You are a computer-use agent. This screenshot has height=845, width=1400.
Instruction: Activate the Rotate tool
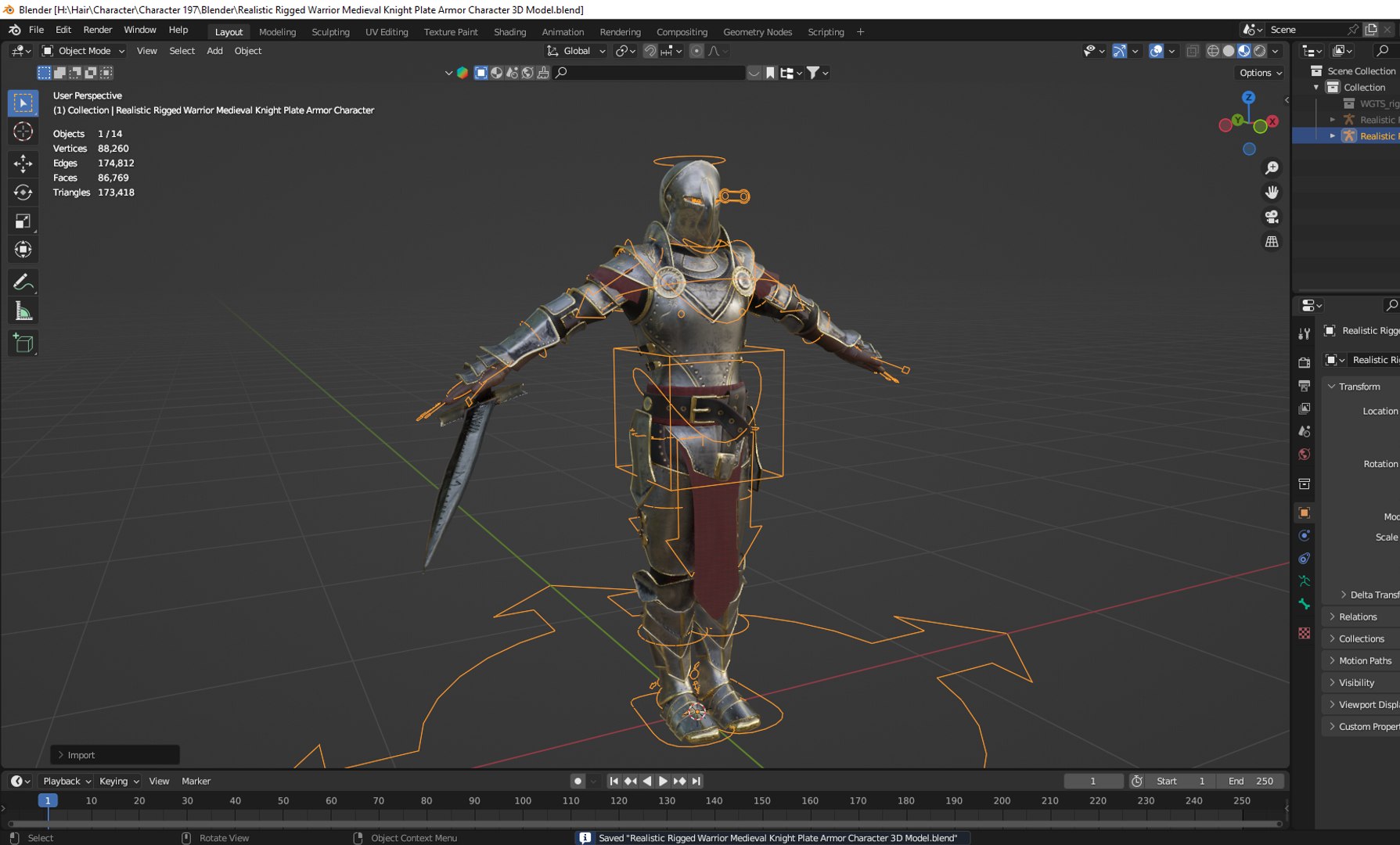23,192
